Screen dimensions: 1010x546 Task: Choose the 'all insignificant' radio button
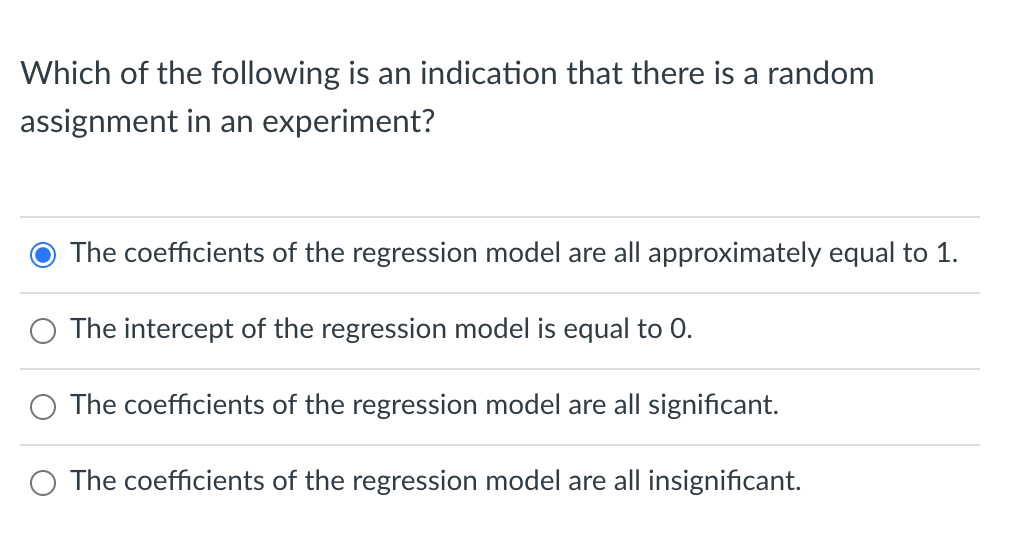pos(43,483)
